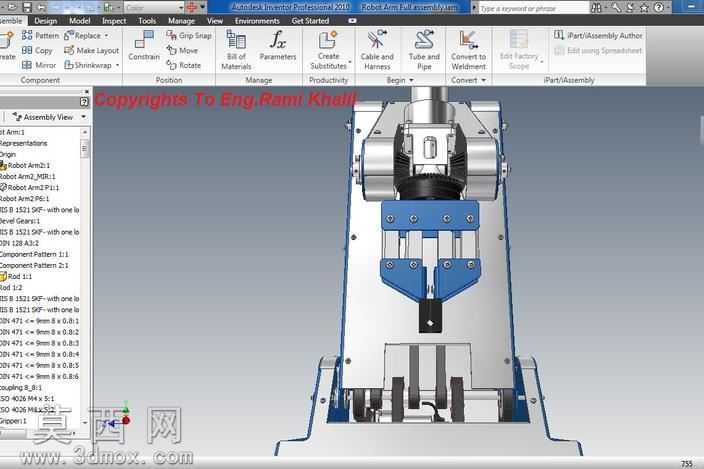
Task: Select Representations node in browser
Action: (x=23, y=143)
